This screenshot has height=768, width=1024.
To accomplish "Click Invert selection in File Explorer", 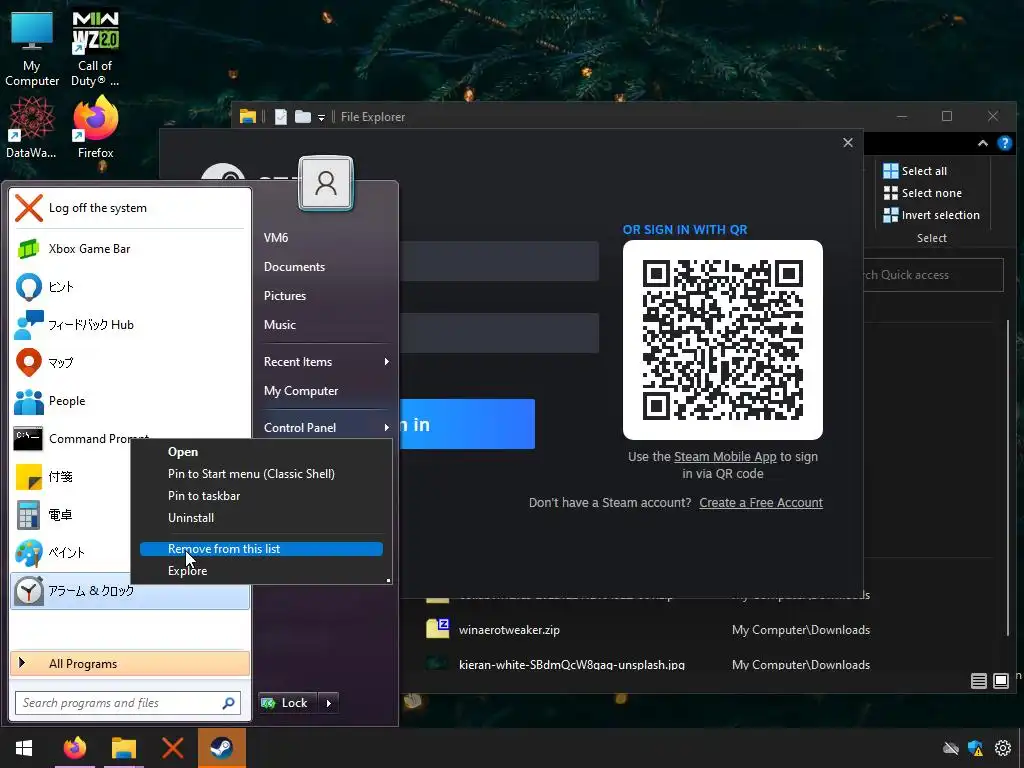I will 931,215.
